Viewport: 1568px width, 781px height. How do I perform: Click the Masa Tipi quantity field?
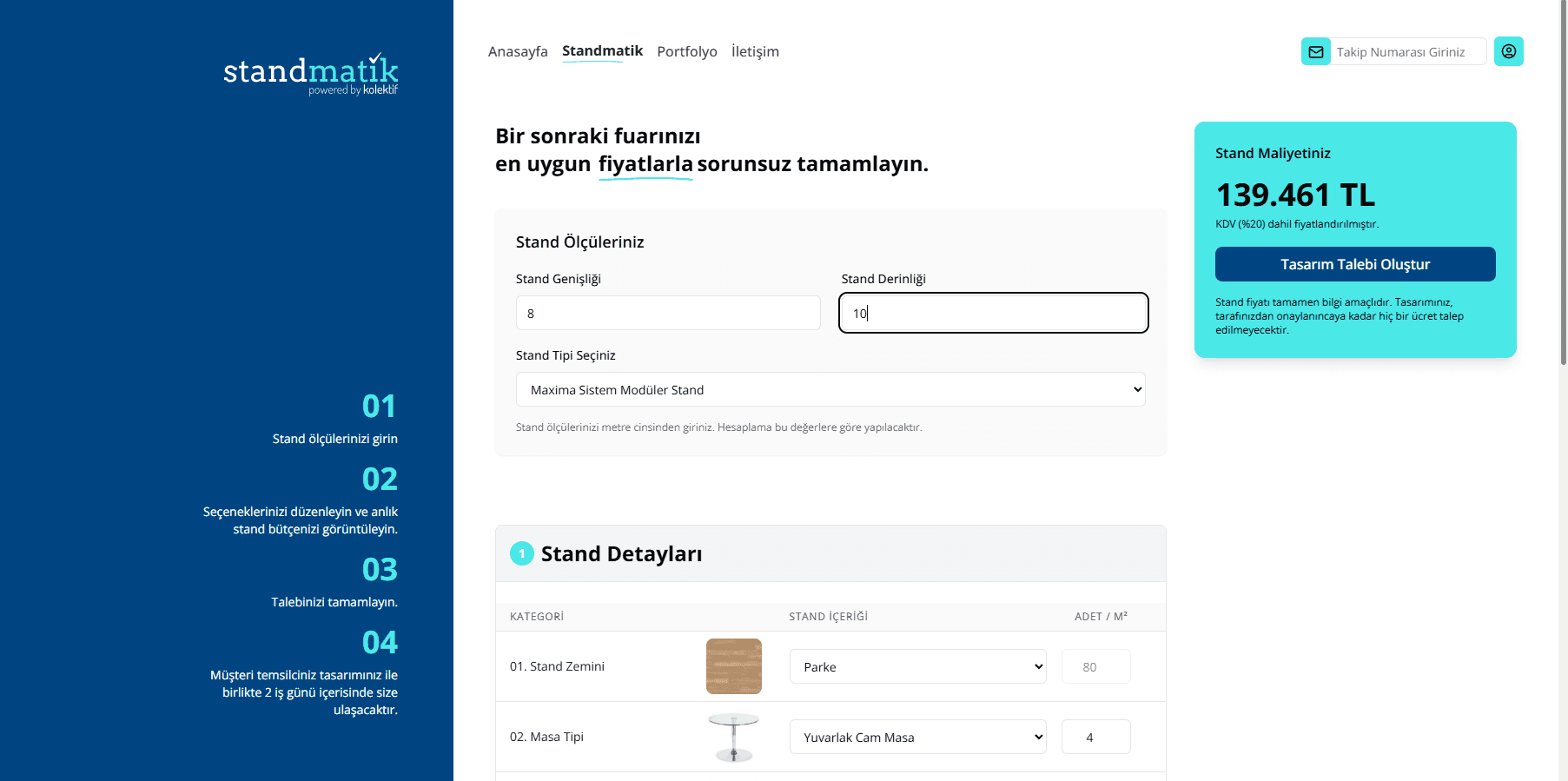click(x=1096, y=737)
